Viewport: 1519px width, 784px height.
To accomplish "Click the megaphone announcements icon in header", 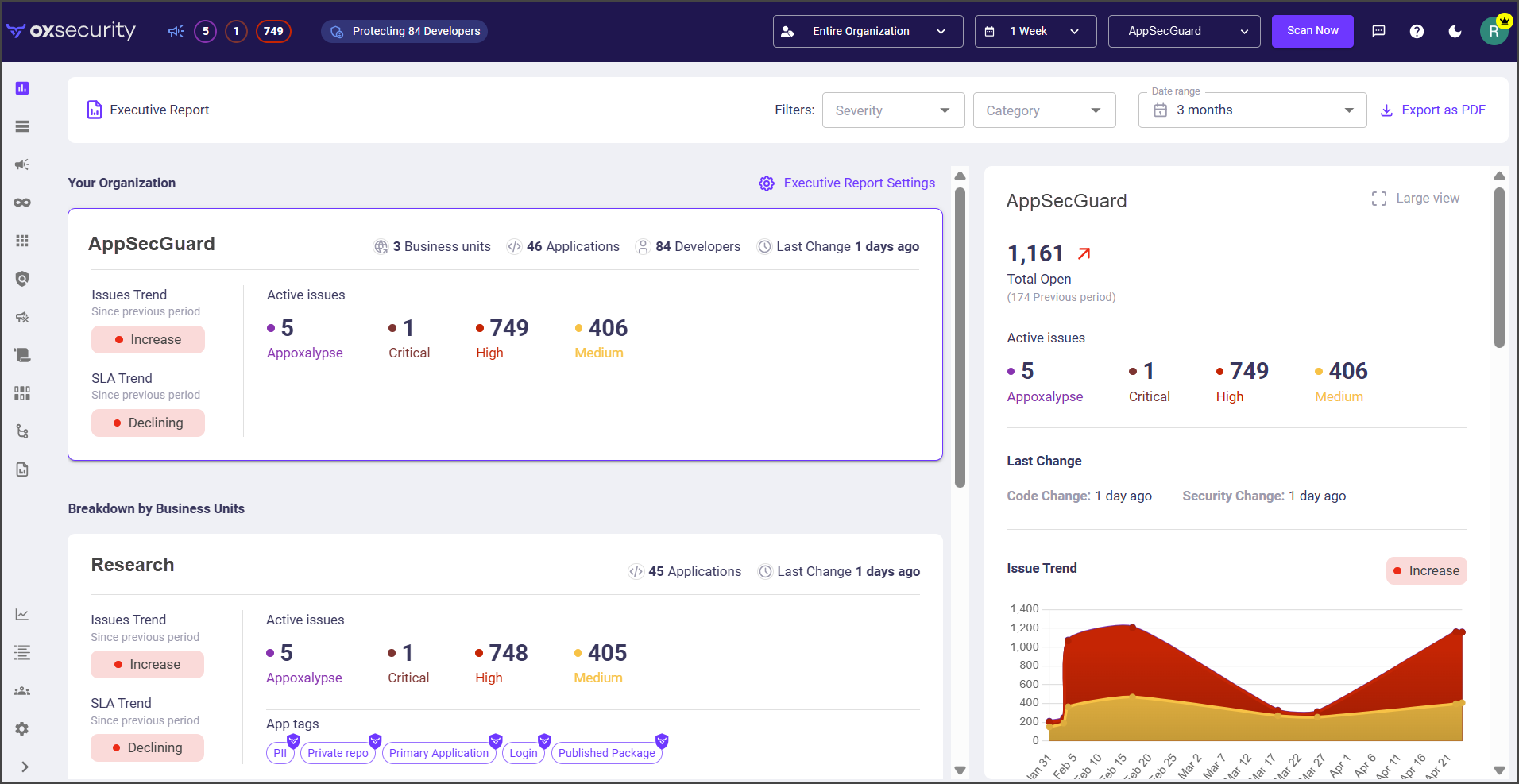I will [176, 32].
